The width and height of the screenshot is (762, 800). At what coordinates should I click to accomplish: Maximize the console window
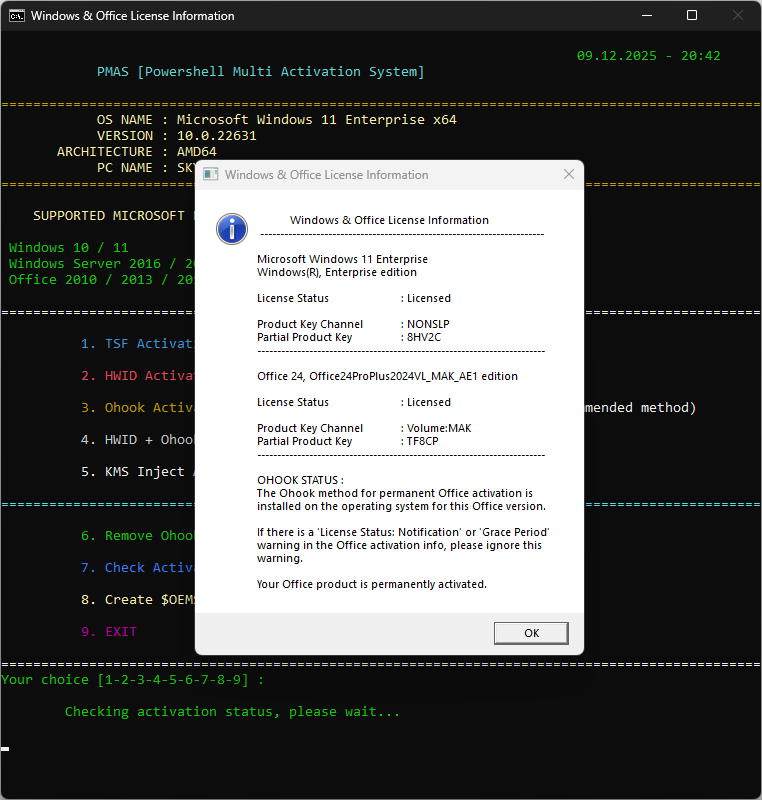[x=692, y=16]
